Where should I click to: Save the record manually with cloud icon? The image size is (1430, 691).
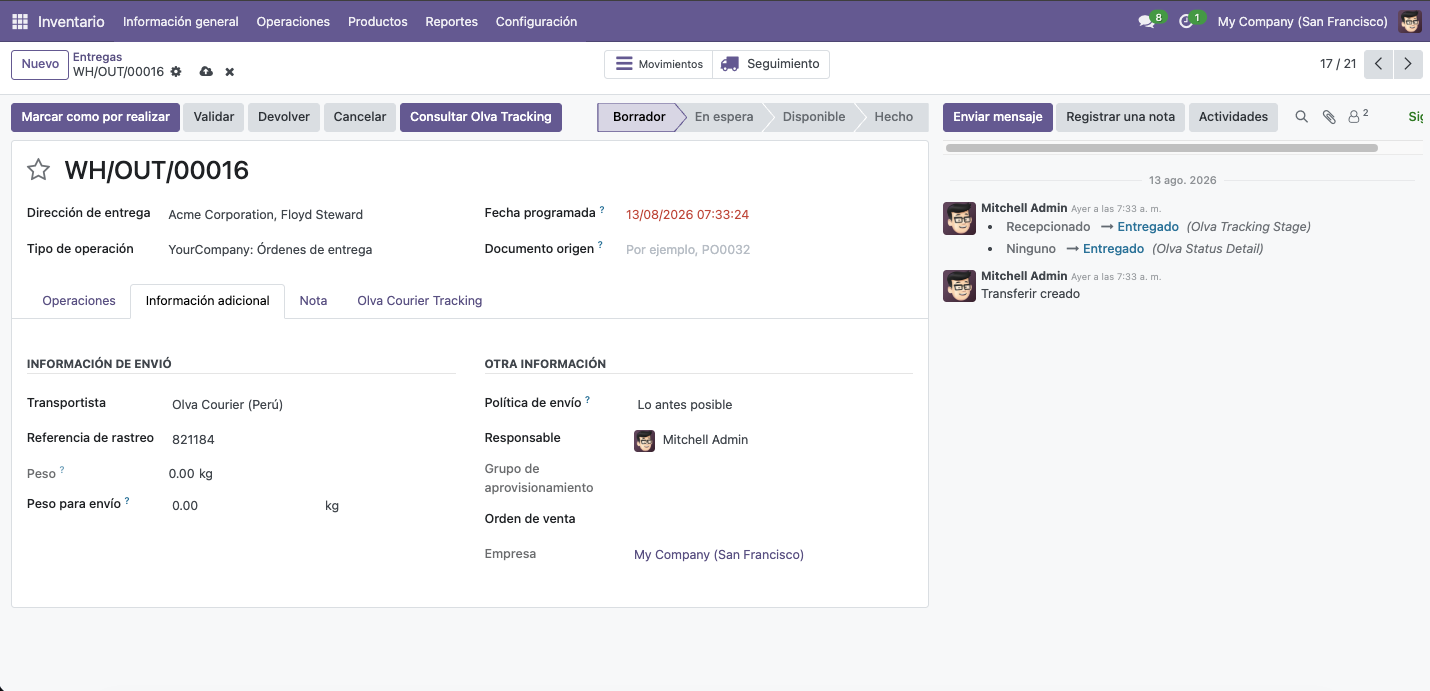tap(206, 72)
